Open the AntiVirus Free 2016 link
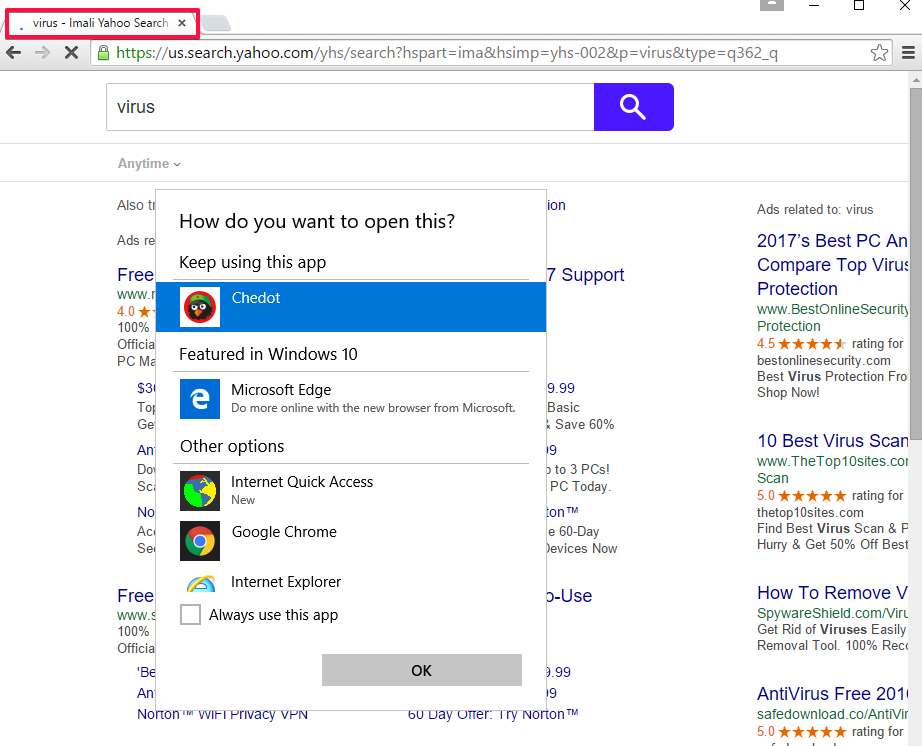 click(832, 693)
